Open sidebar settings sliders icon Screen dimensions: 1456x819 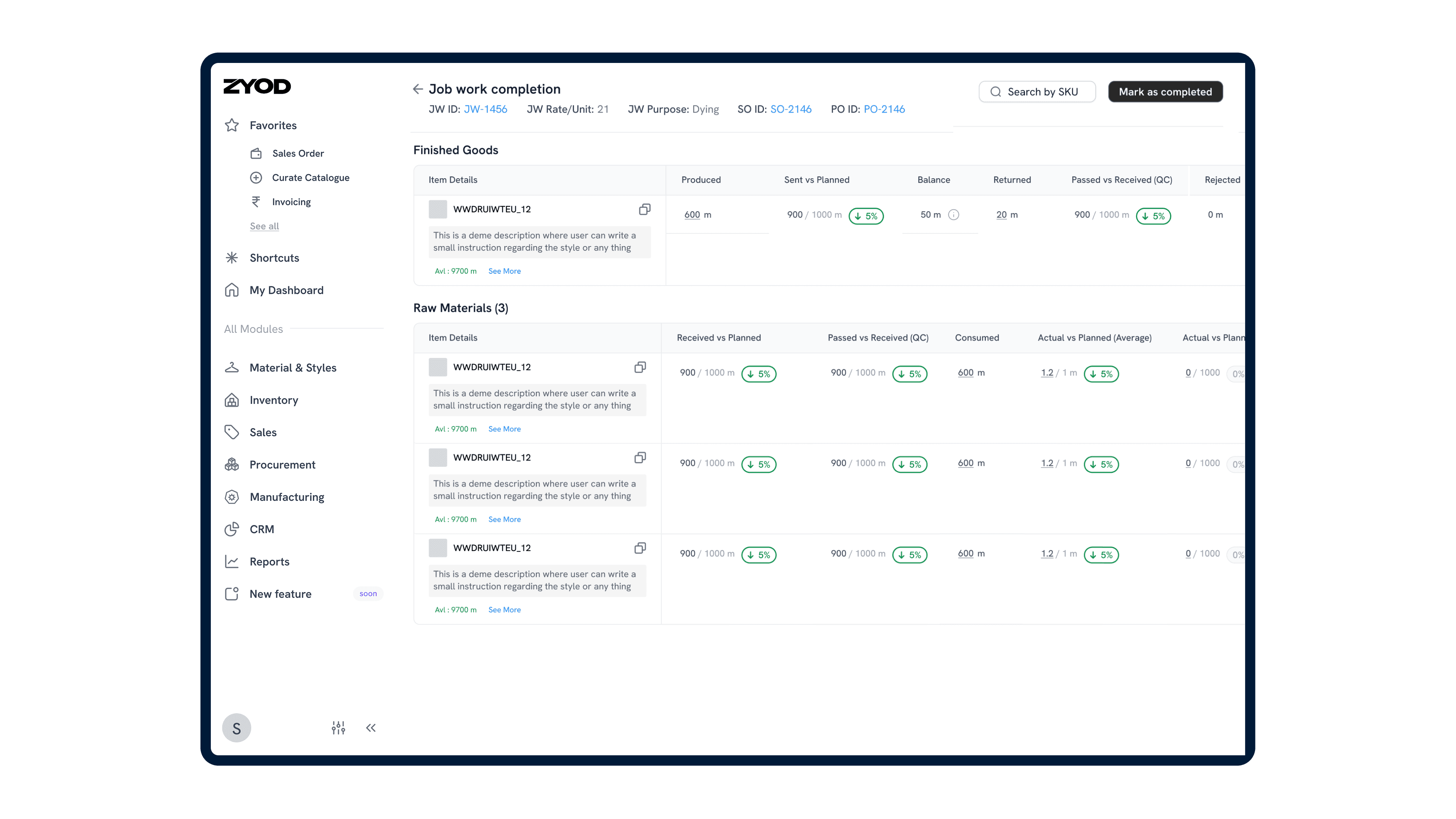tap(338, 728)
